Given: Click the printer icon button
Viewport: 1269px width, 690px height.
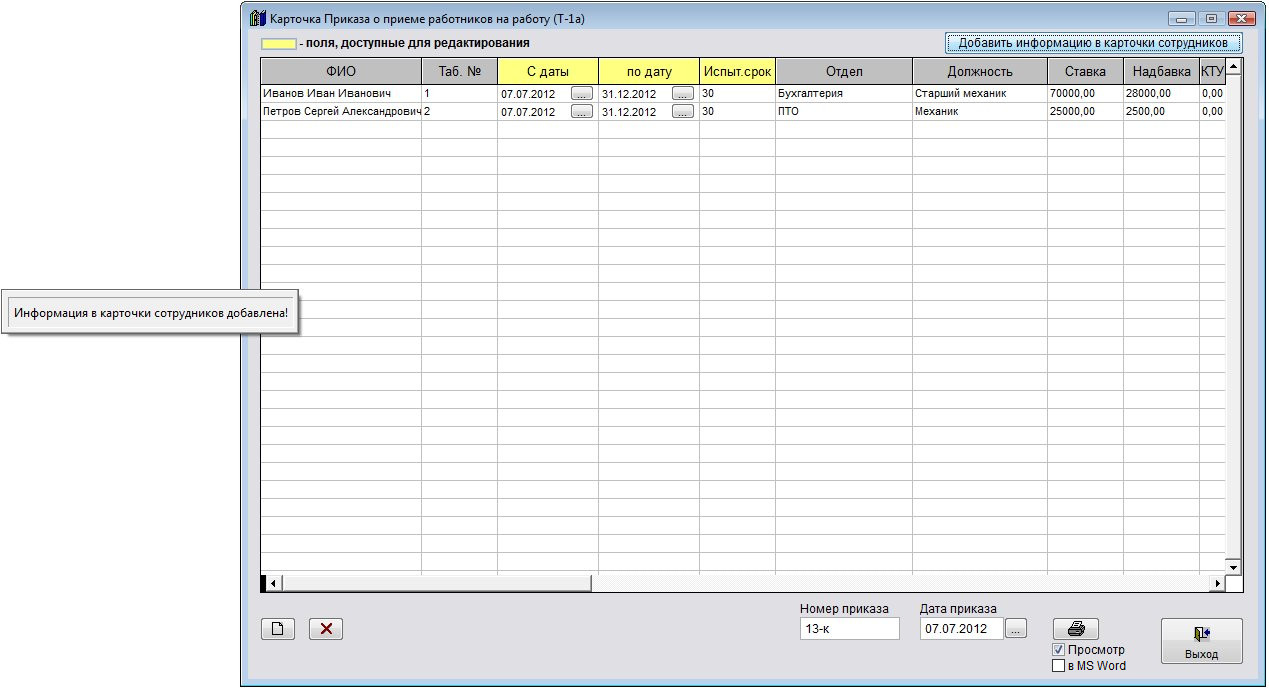Looking at the screenshot, I should (1075, 629).
